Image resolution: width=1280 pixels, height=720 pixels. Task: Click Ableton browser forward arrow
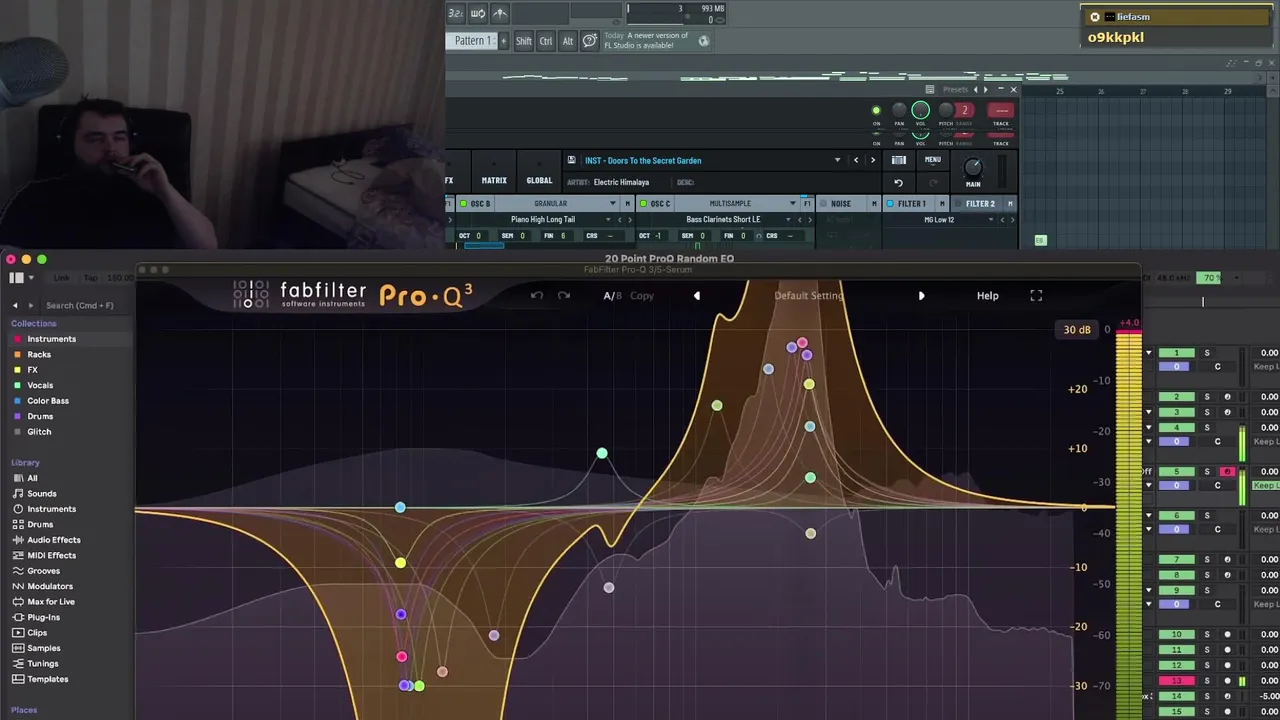31,305
